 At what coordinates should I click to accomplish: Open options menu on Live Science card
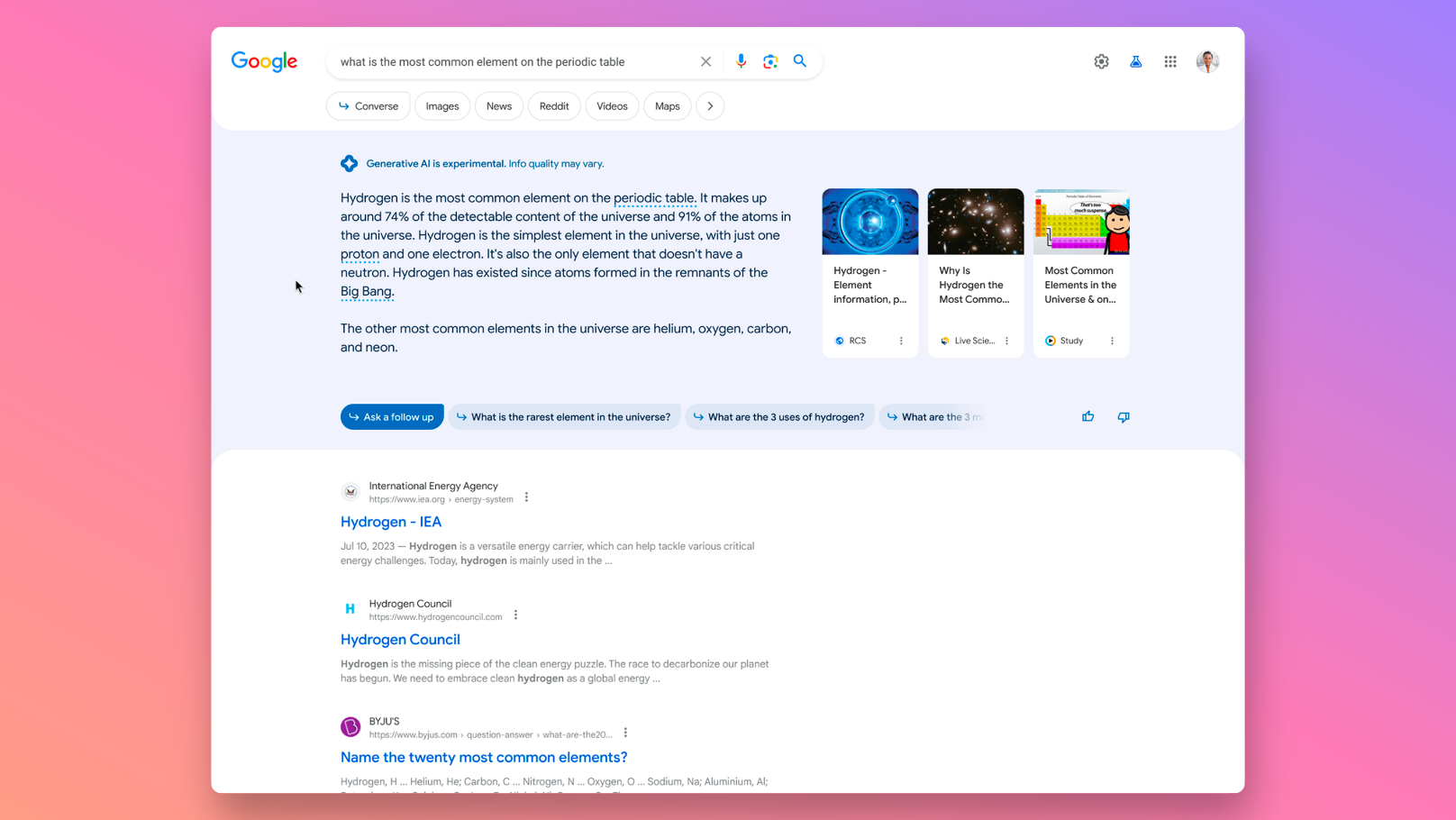point(1006,341)
